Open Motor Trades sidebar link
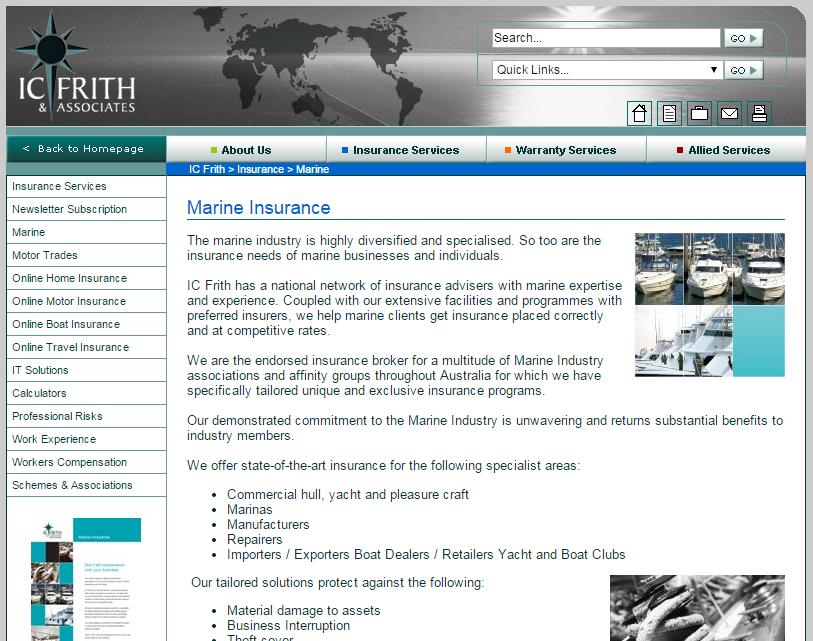Viewport: 813px width, 641px height. [x=86, y=255]
